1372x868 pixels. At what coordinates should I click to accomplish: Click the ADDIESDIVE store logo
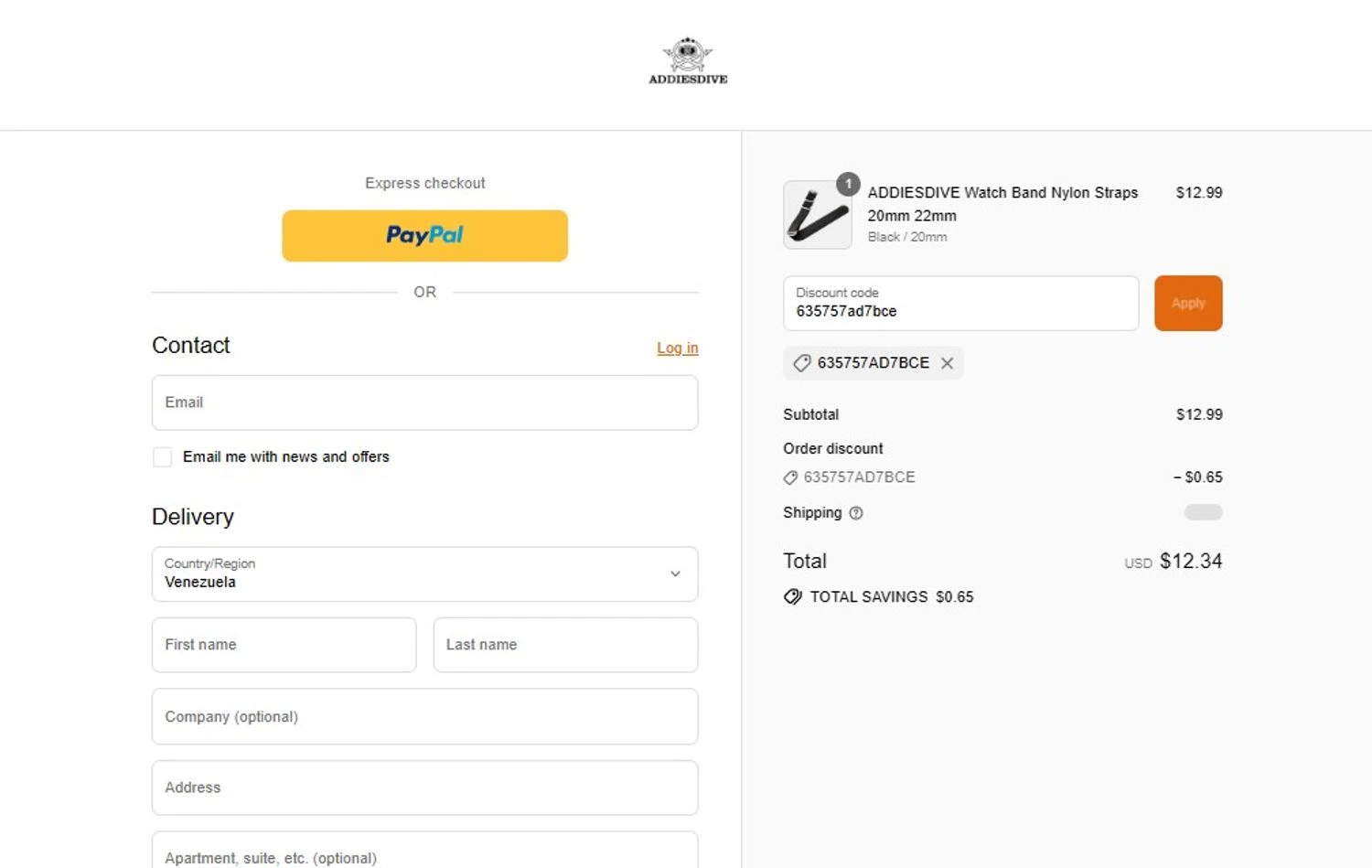(688, 61)
